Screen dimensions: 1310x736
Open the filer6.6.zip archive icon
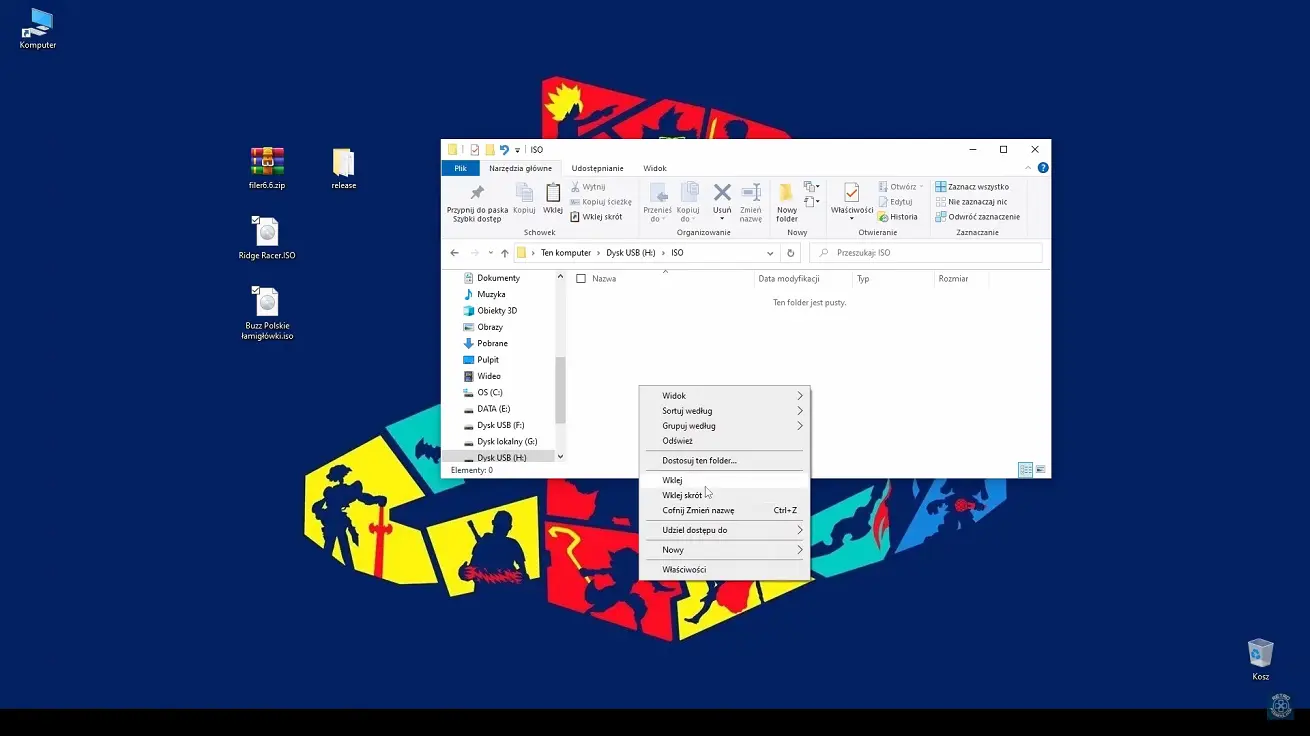tap(267, 165)
